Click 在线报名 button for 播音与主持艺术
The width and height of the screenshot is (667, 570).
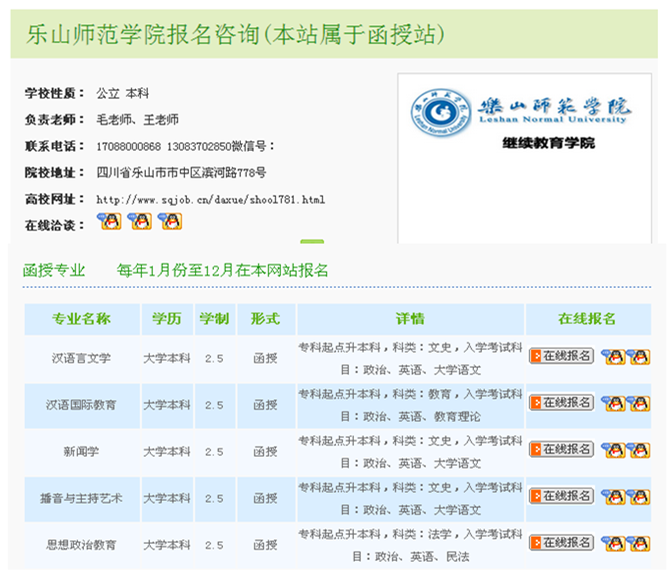561,496
